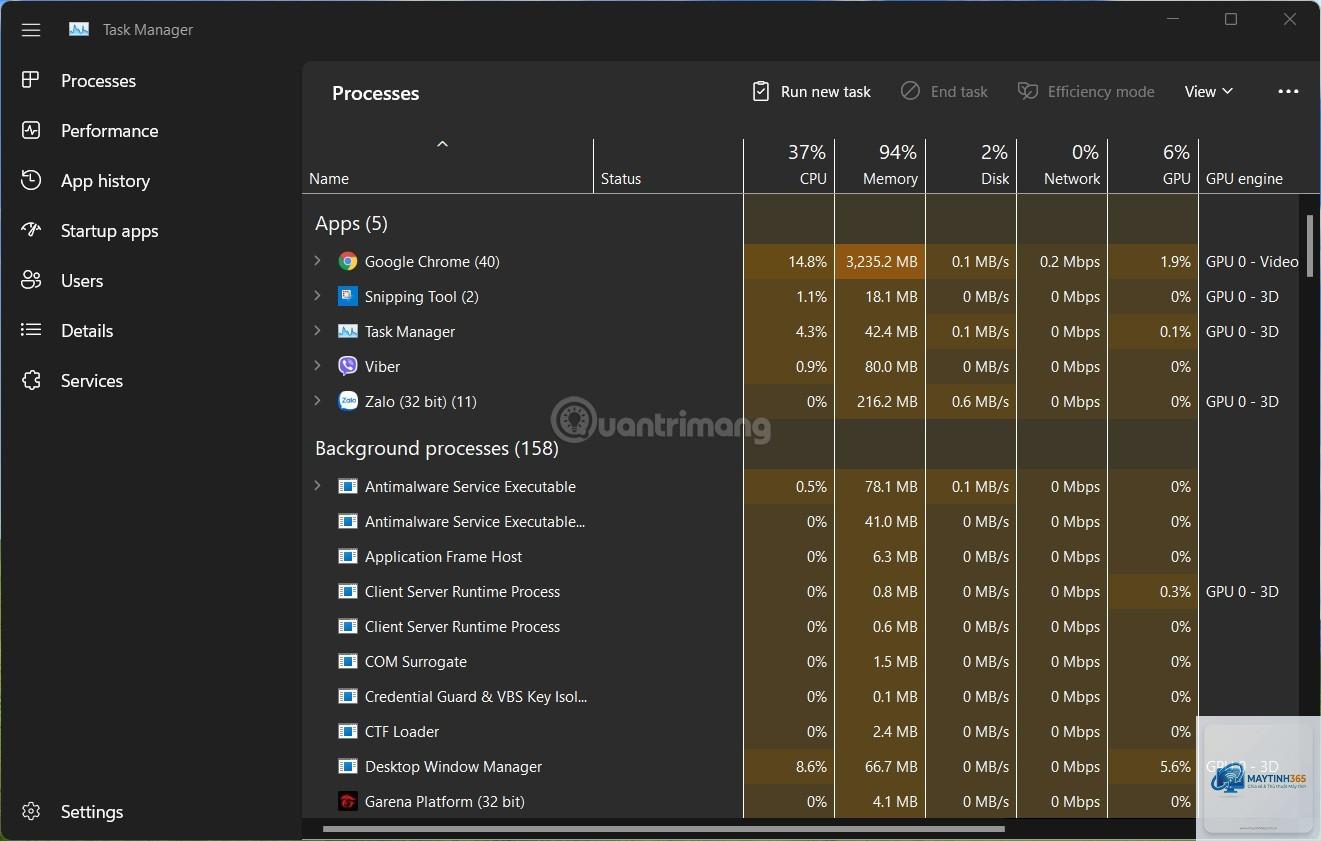Open the App history page
This screenshot has height=841, width=1321.
pyautogui.click(x=105, y=181)
